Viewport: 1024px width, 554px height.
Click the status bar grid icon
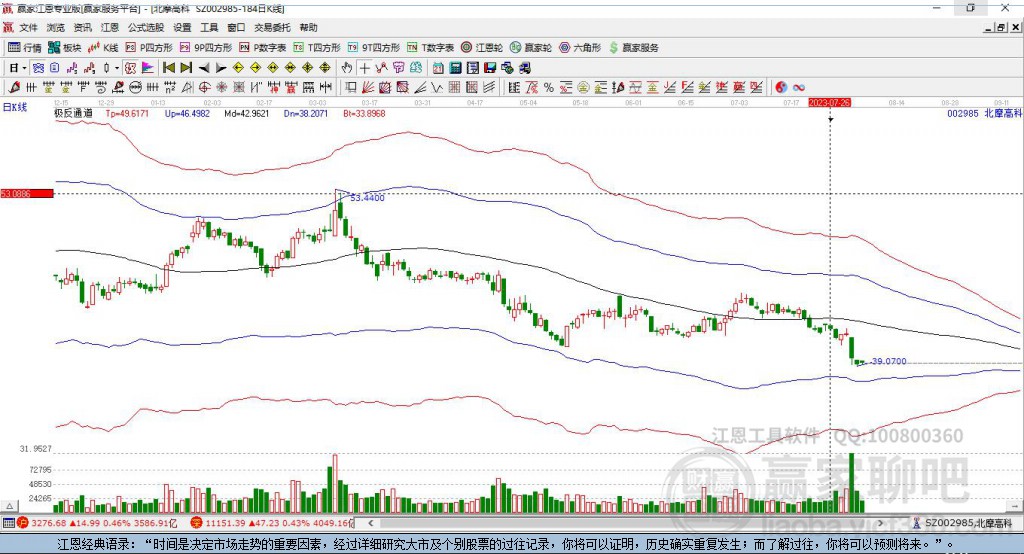click(x=8, y=523)
